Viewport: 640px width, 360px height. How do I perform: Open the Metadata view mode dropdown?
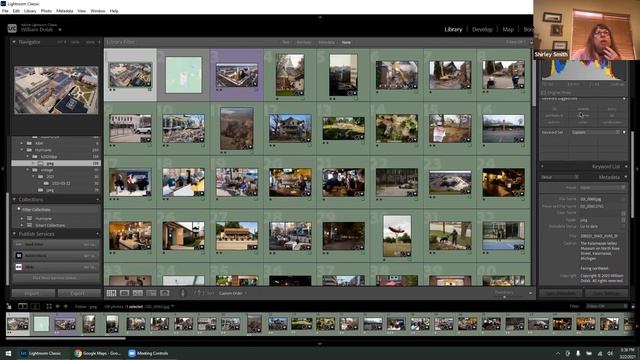[560, 177]
